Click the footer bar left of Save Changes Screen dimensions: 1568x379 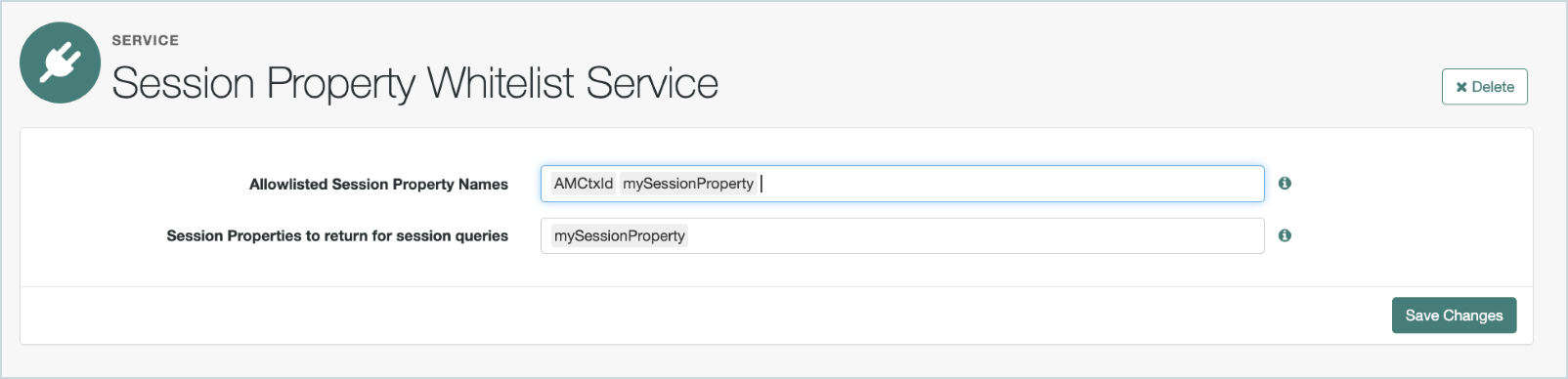tap(704, 316)
